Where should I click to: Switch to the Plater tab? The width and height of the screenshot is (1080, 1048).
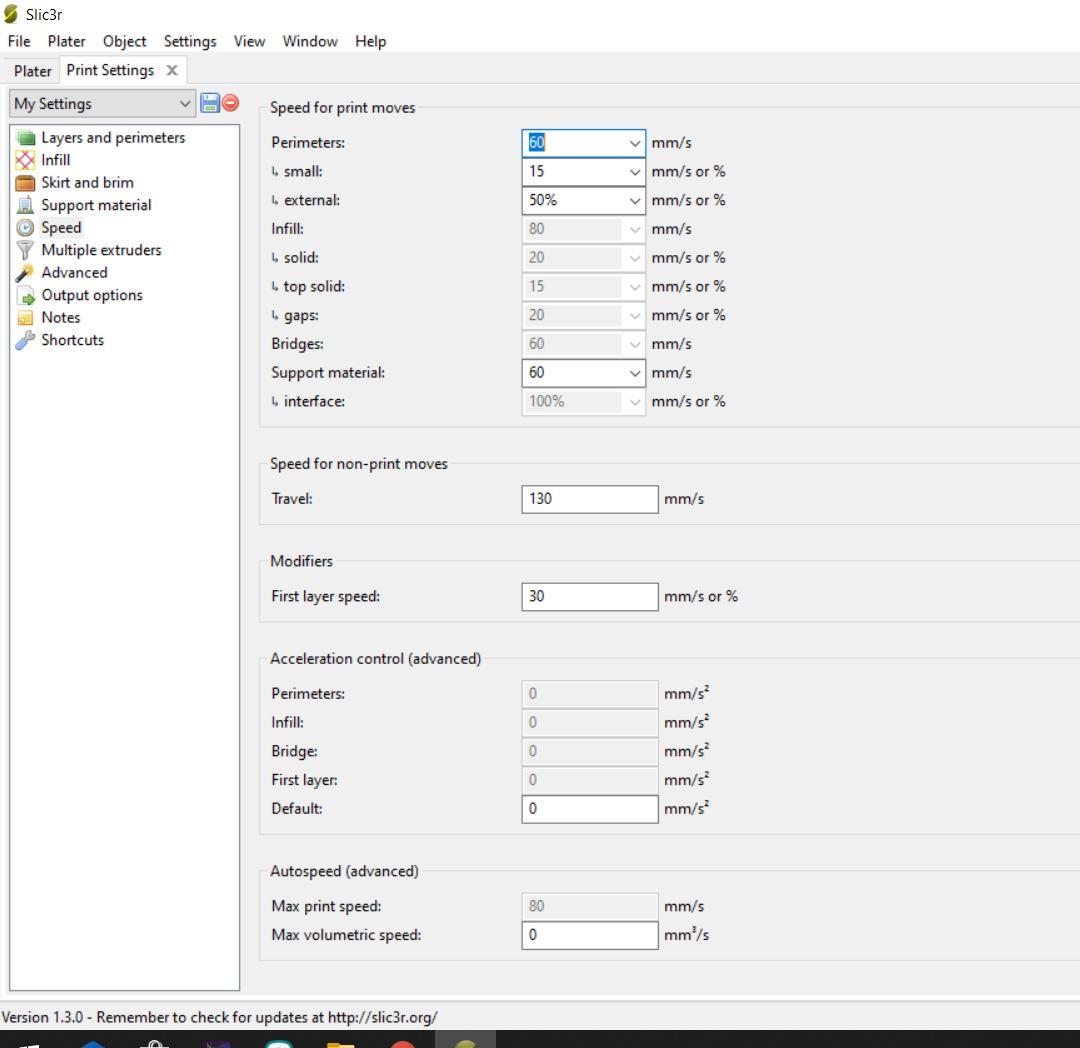coord(33,71)
